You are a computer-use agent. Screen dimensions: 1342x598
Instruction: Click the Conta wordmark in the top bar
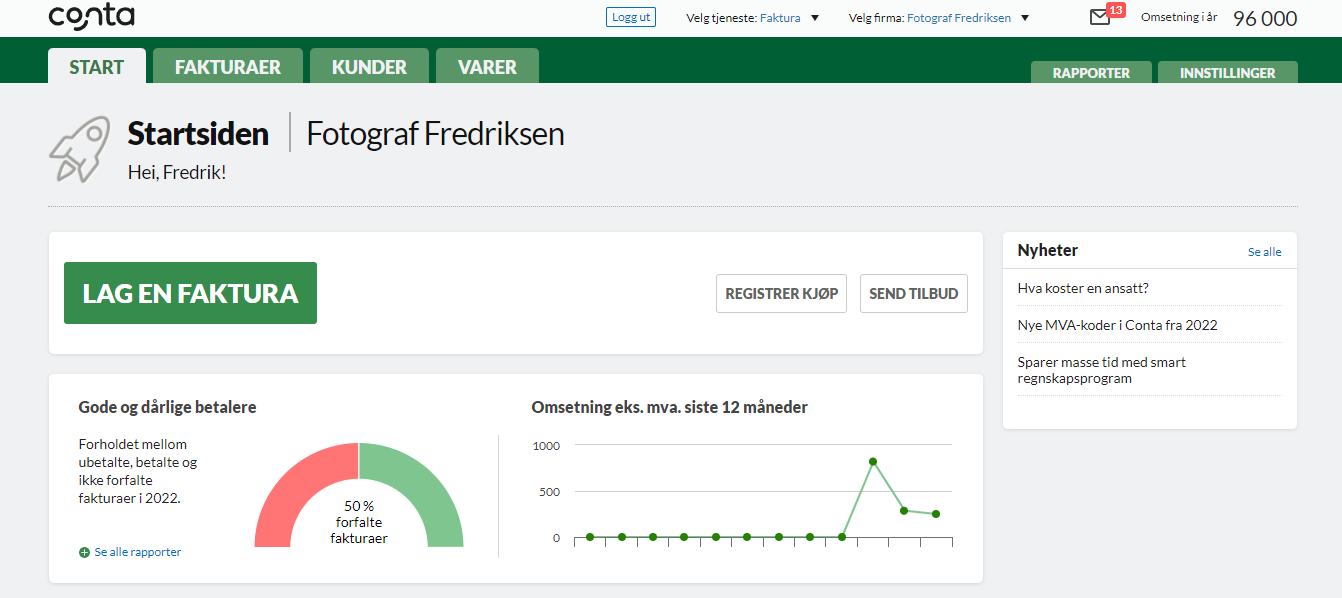(x=91, y=16)
